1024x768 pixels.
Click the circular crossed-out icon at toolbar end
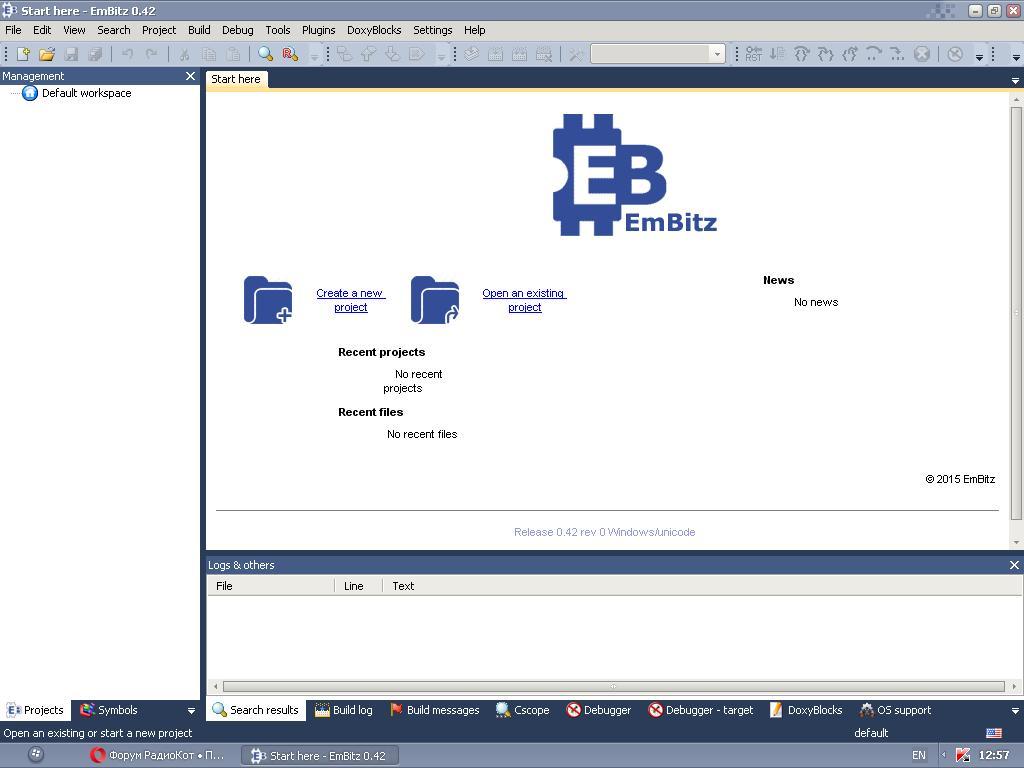[x=955, y=54]
